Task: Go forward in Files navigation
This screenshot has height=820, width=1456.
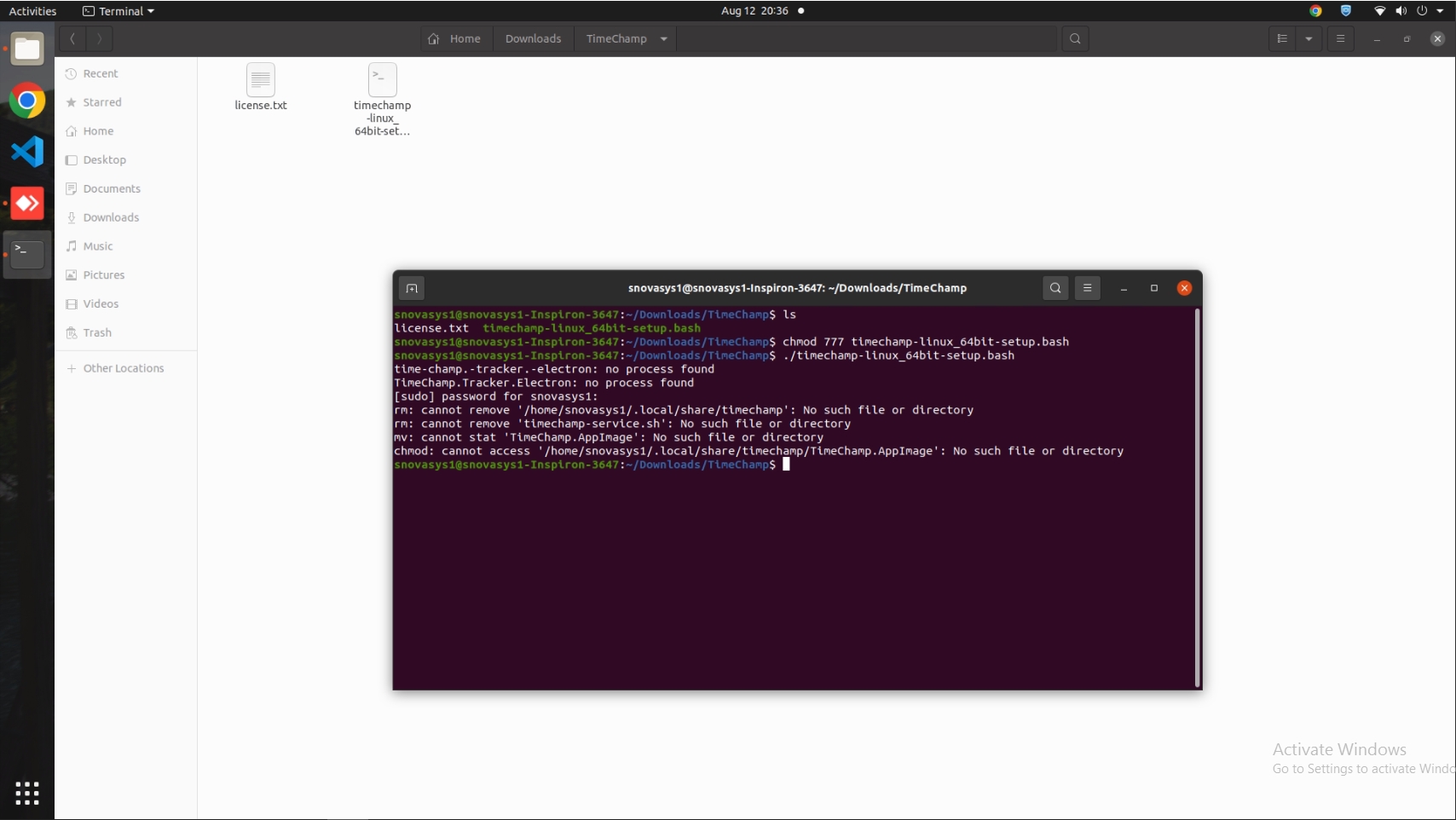Action: pos(99,38)
